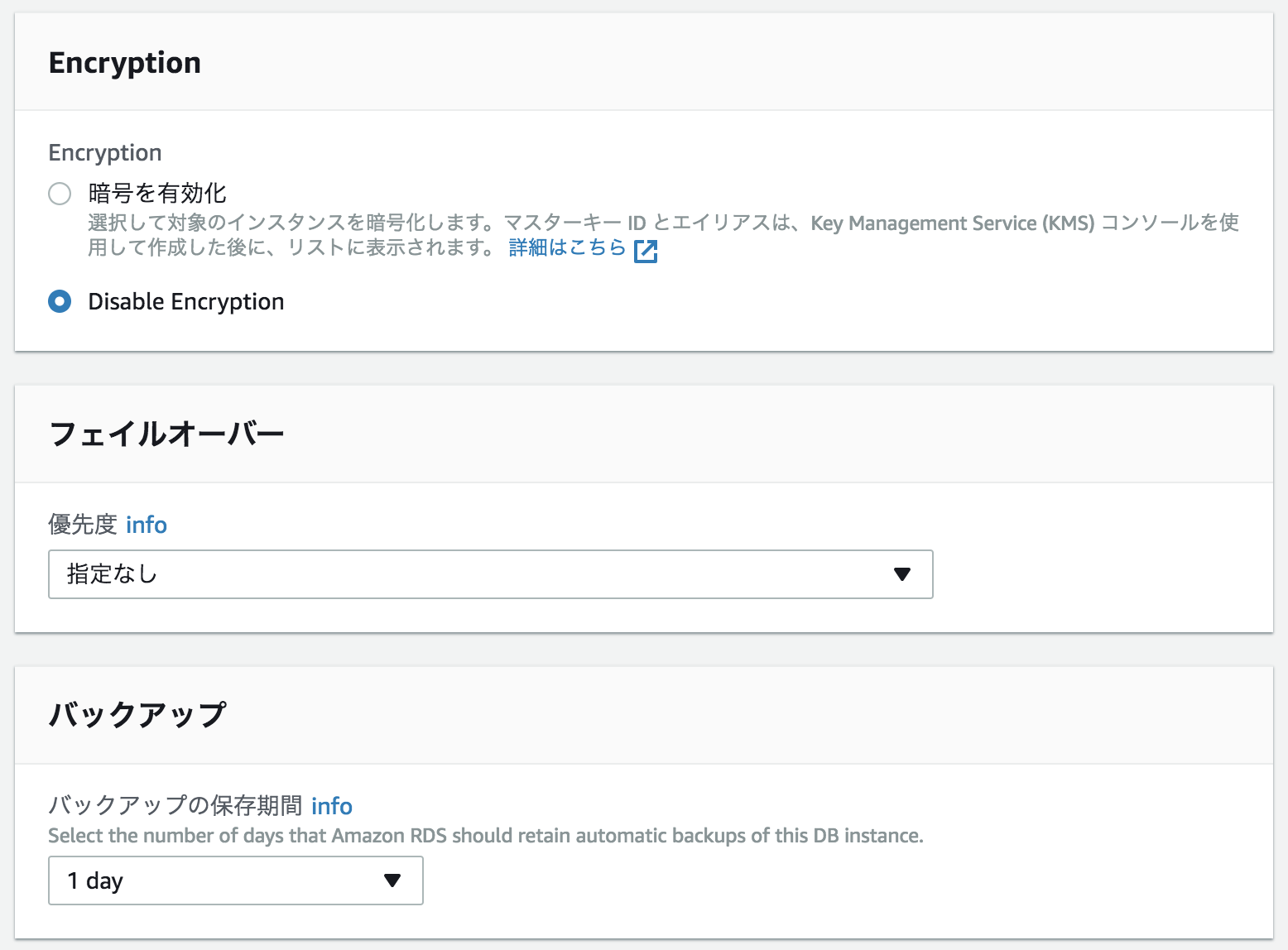Image resolution: width=1288 pixels, height=950 pixels.
Task: Select the 暗号を有効化 radio button
Action: click(60, 194)
